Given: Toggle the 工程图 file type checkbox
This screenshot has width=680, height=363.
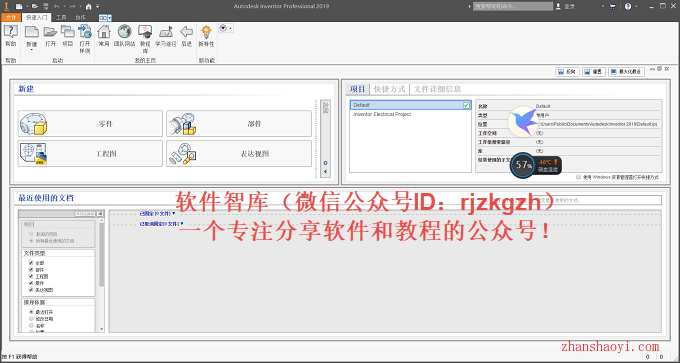Looking at the screenshot, I should (31, 276).
